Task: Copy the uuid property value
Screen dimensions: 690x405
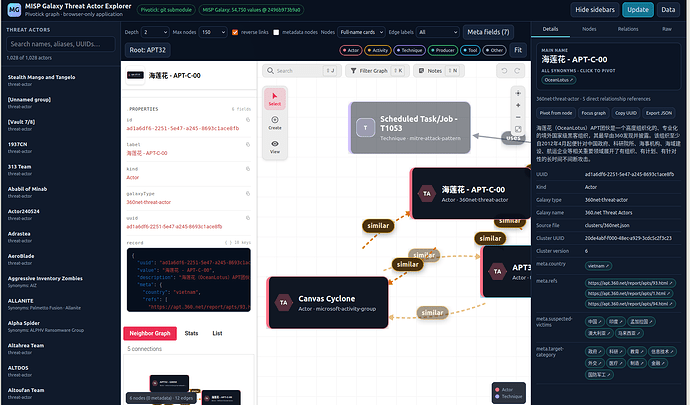Action: click(x=248, y=218)
